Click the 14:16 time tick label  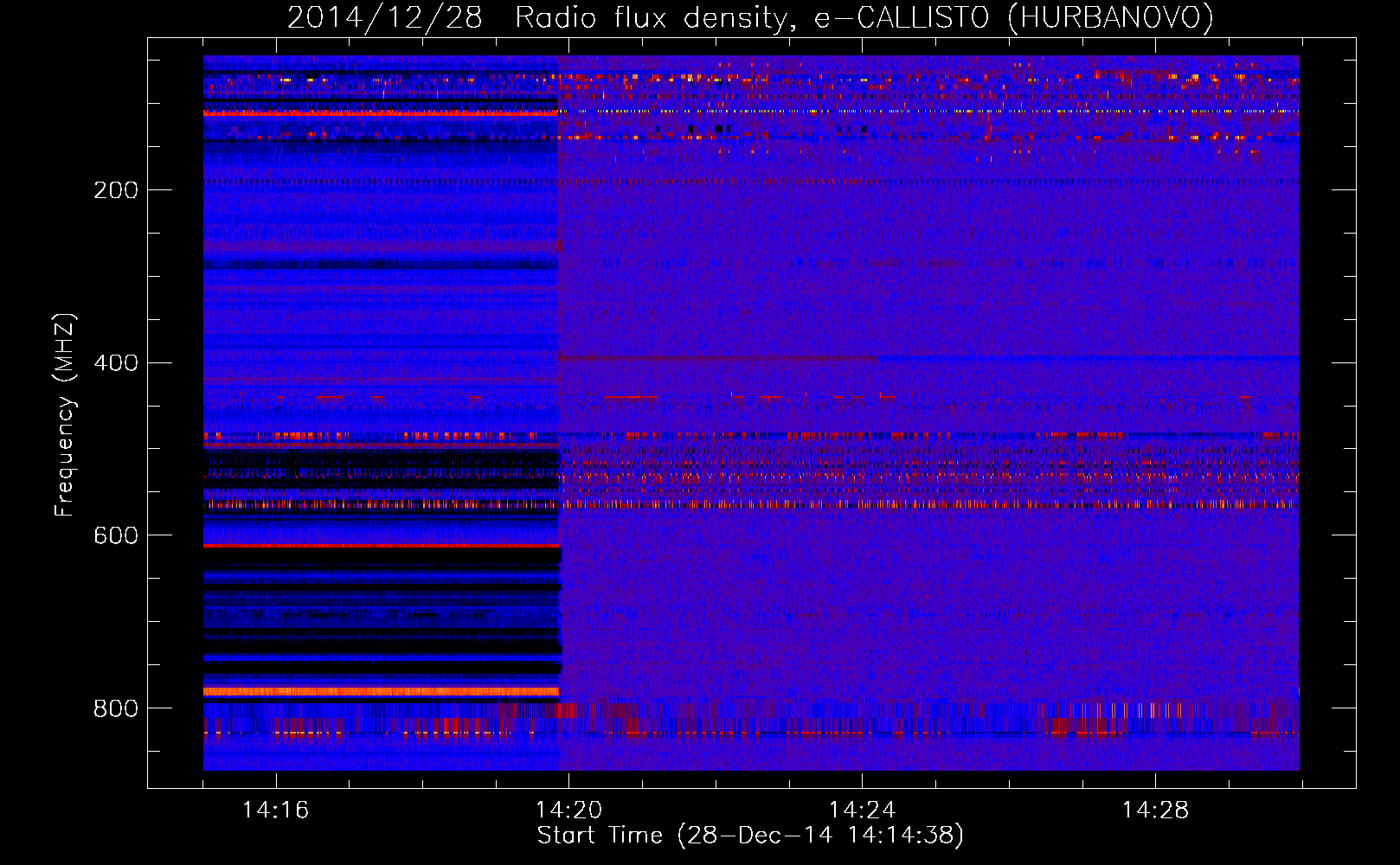pos(275,811)
